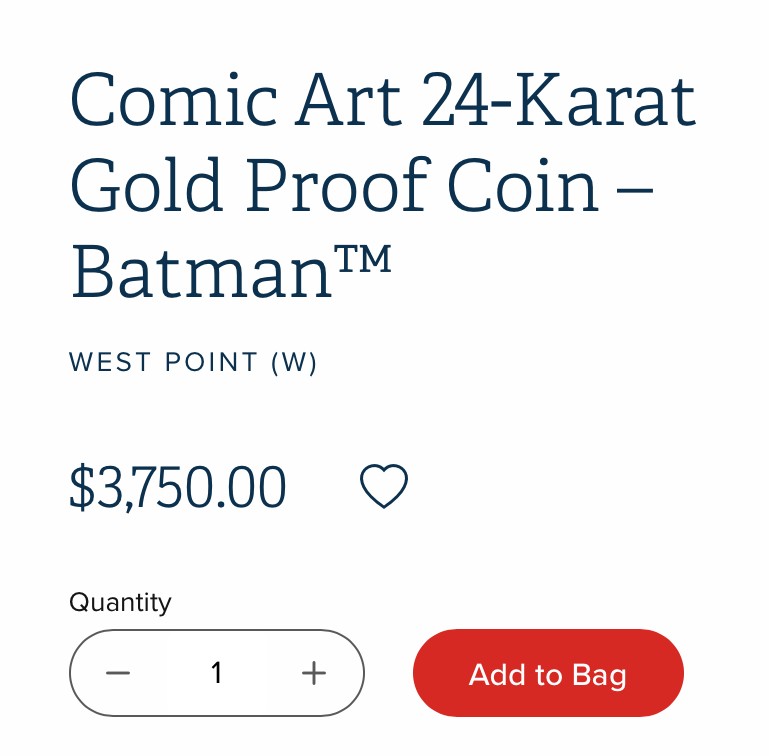Click the Quantity label above the stepper

tap(120, 602)
